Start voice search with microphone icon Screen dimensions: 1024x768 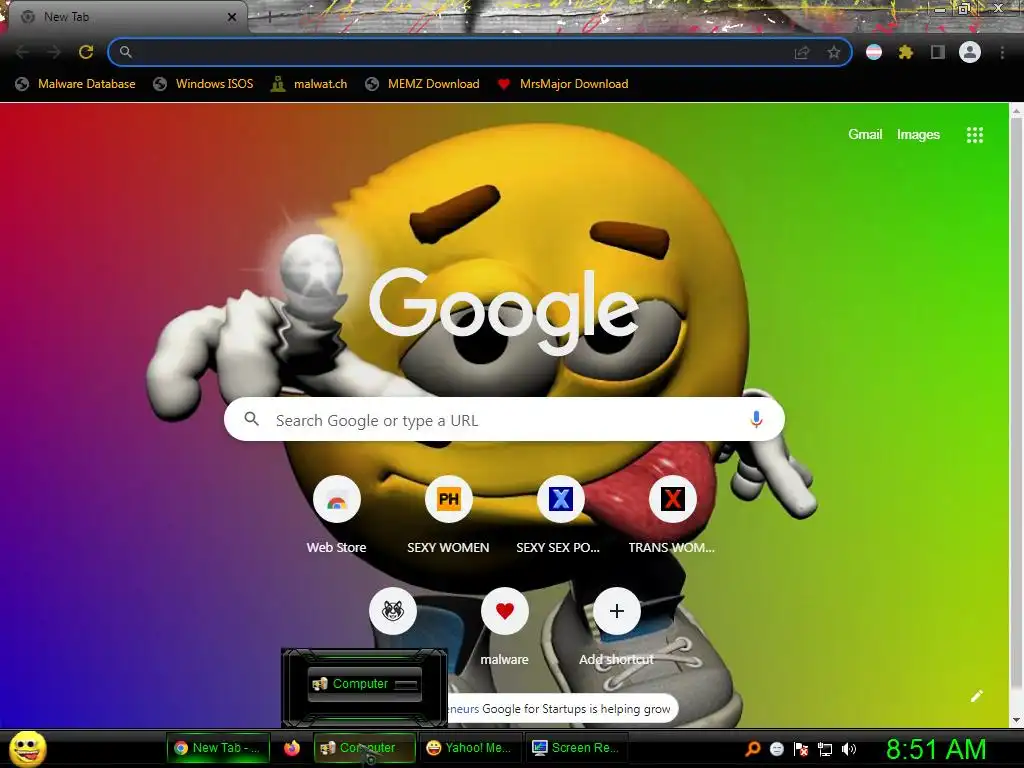click(x=756, y=419)
